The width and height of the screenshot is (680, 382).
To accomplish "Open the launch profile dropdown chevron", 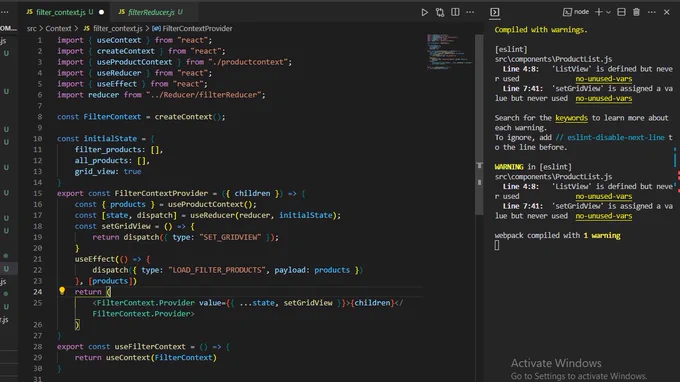I will point(608,12).
